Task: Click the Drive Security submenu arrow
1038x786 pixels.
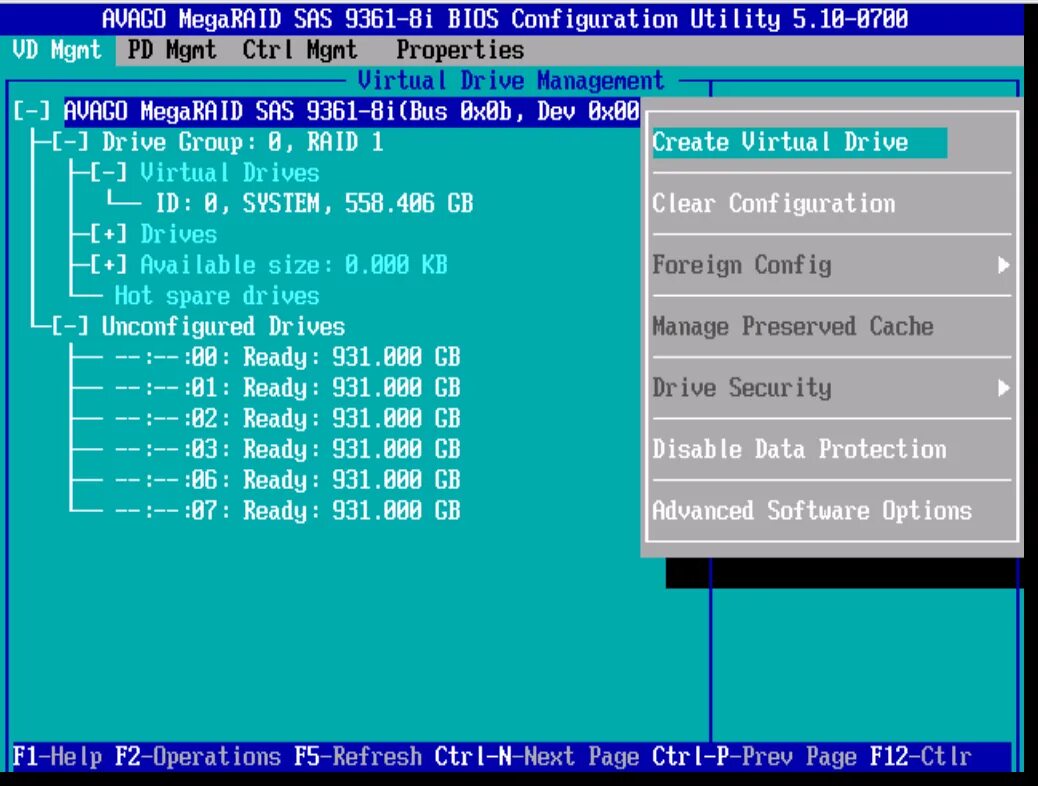Action: (1004, 388)
